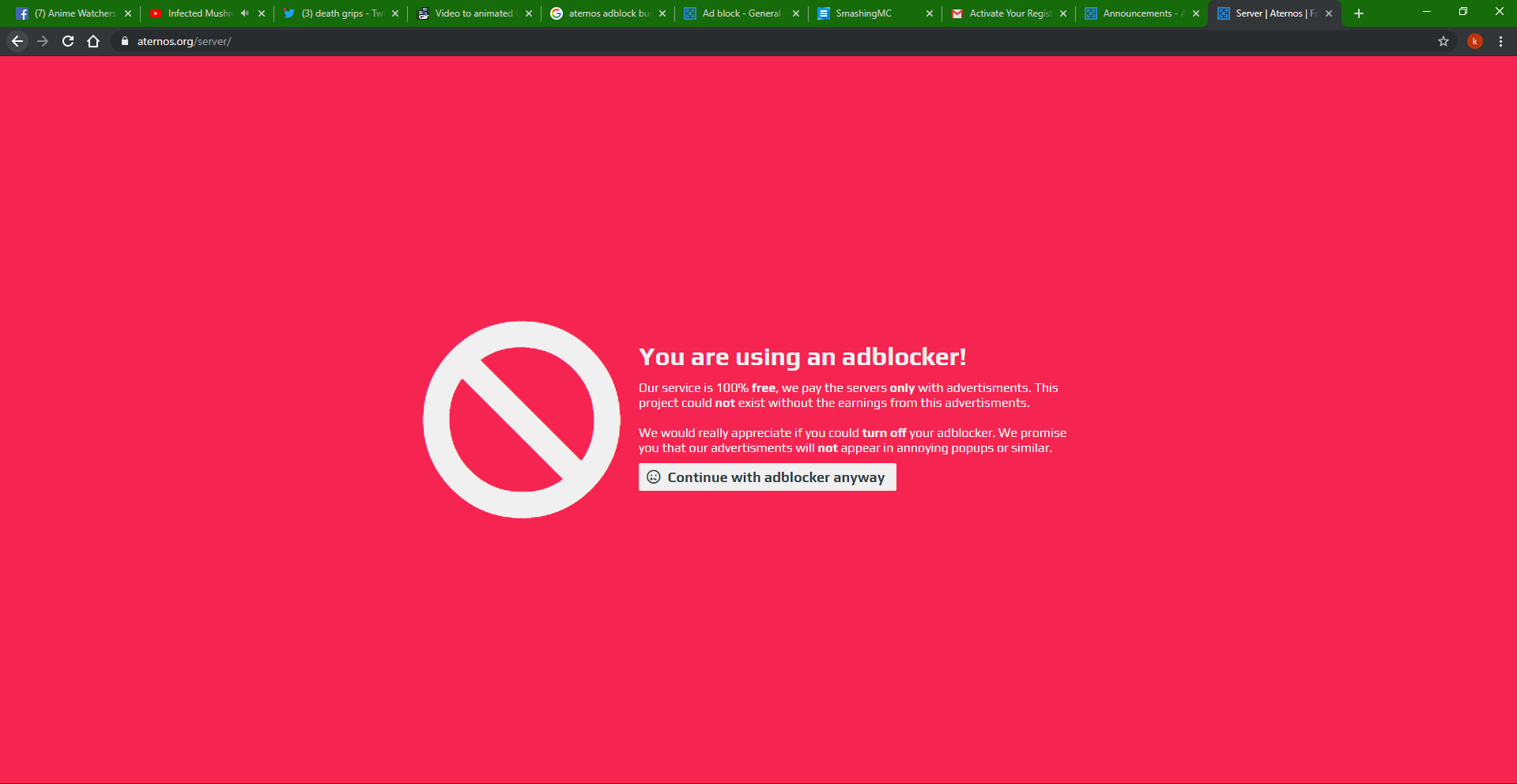Close the Announcements tab
Viewport: 1517px width, 784px height.
(x=1196, y=13)
